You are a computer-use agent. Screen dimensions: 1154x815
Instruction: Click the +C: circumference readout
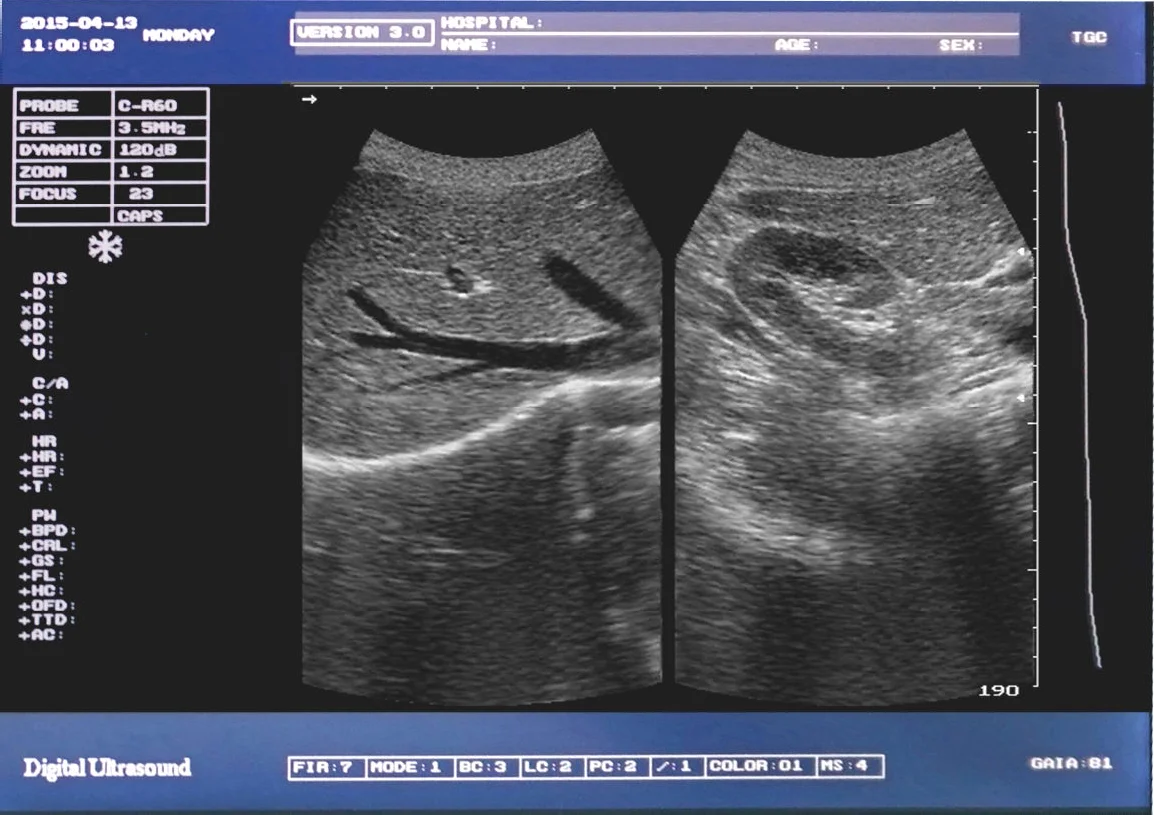pos(37,400)
